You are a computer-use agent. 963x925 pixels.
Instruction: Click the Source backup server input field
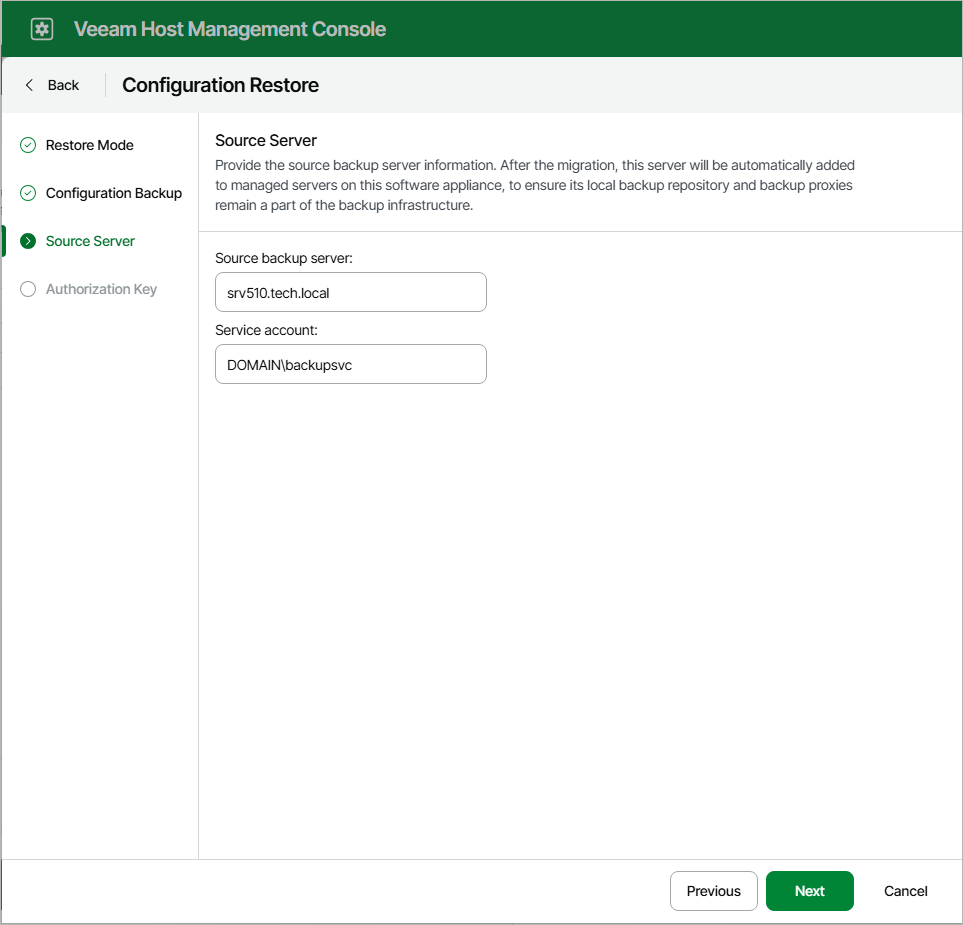click(350, 292)
